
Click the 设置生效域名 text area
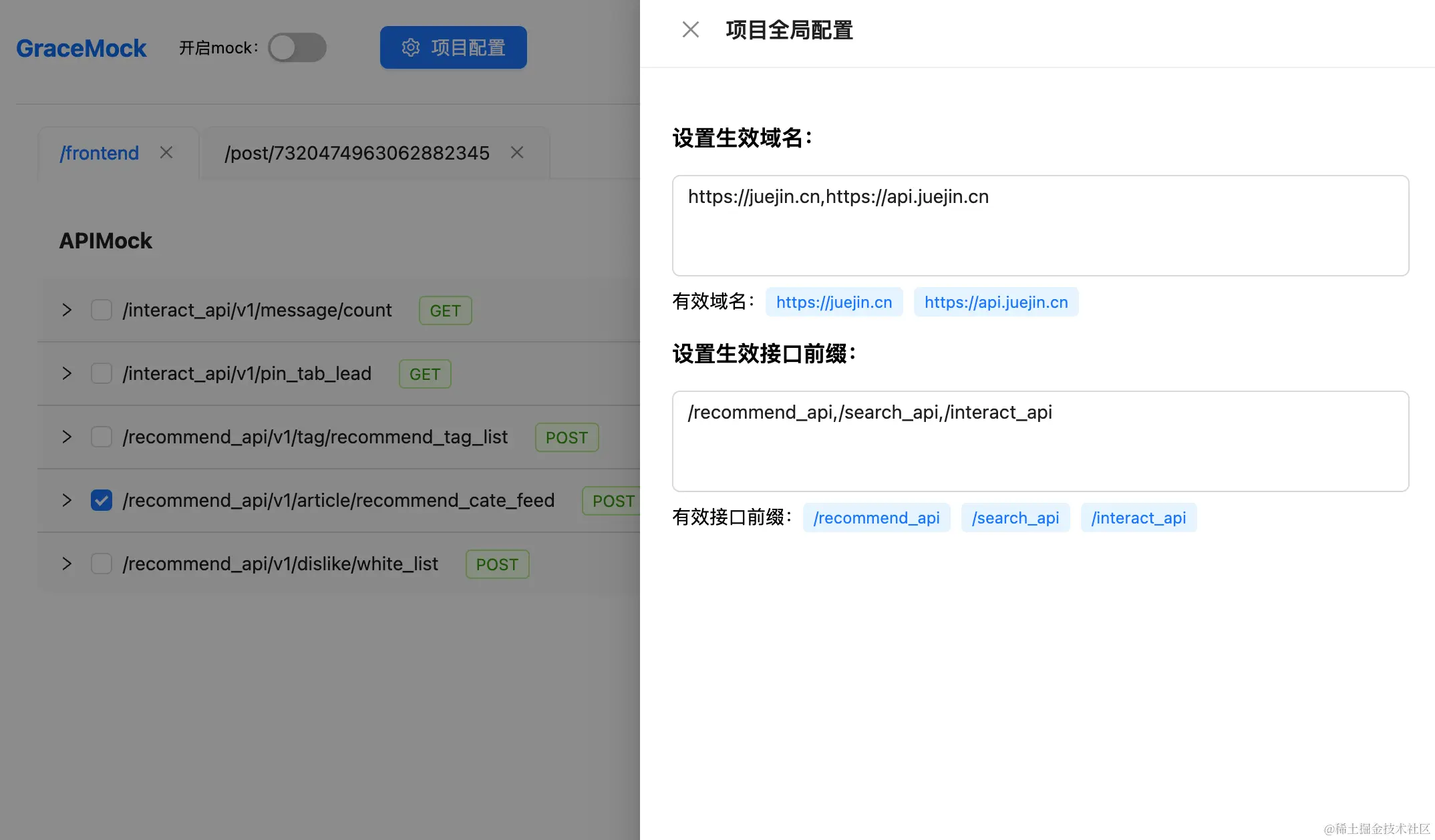click(x=1040, y=226)
